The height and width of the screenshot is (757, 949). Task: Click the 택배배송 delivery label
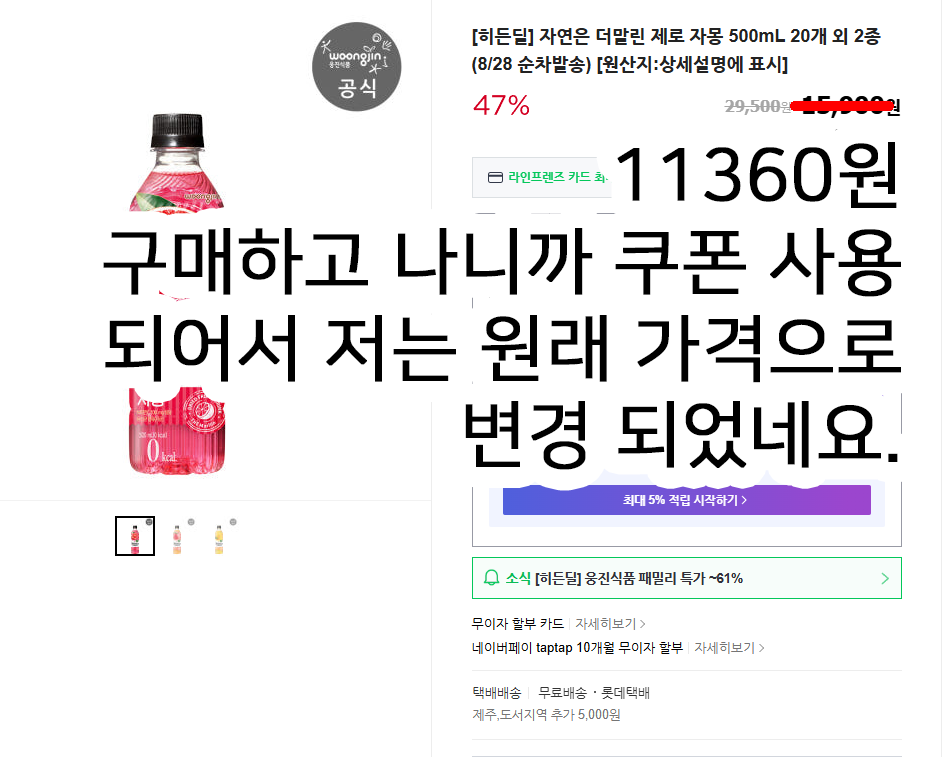(x=496, y=693)
